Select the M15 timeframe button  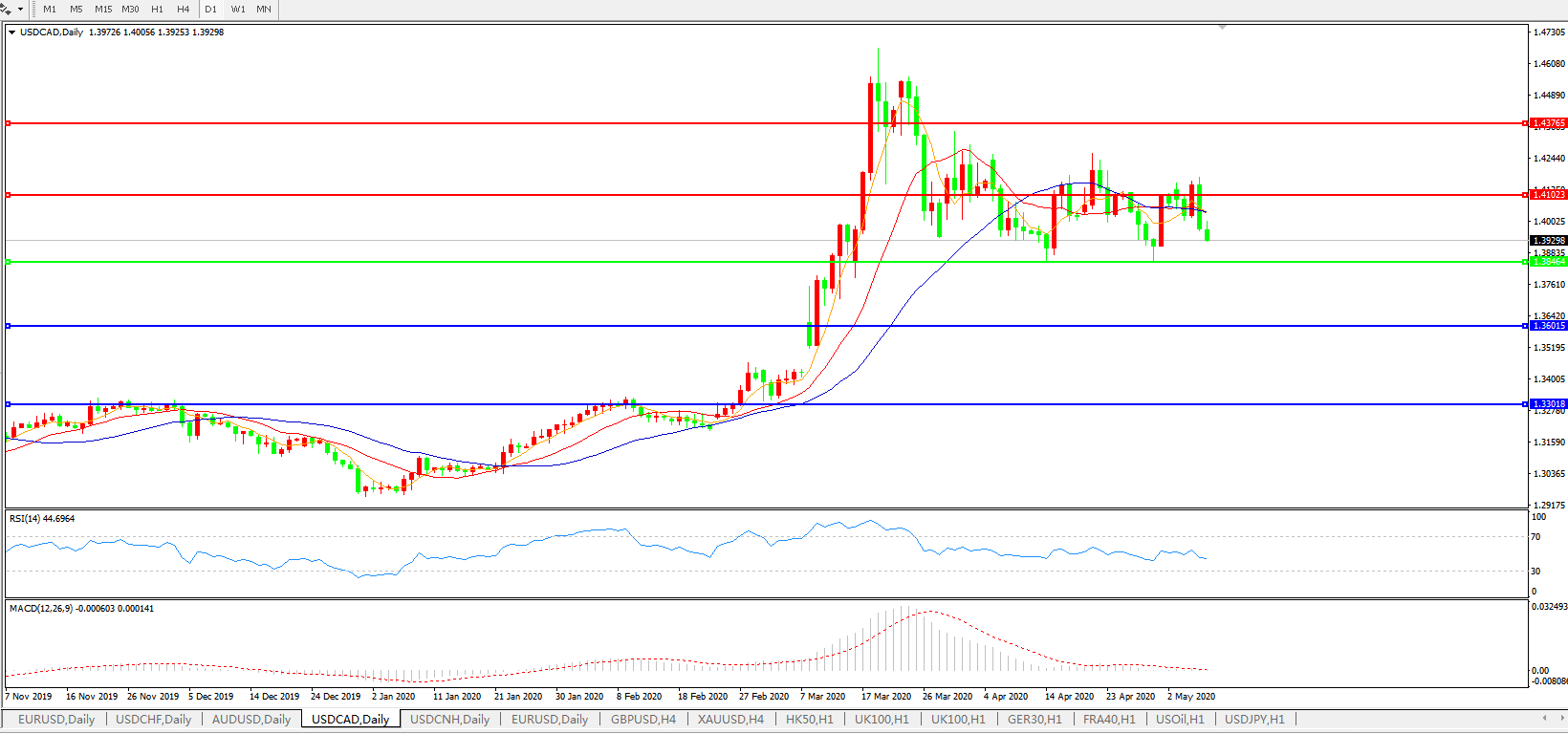pyautogui.click(x=103, y=9)
